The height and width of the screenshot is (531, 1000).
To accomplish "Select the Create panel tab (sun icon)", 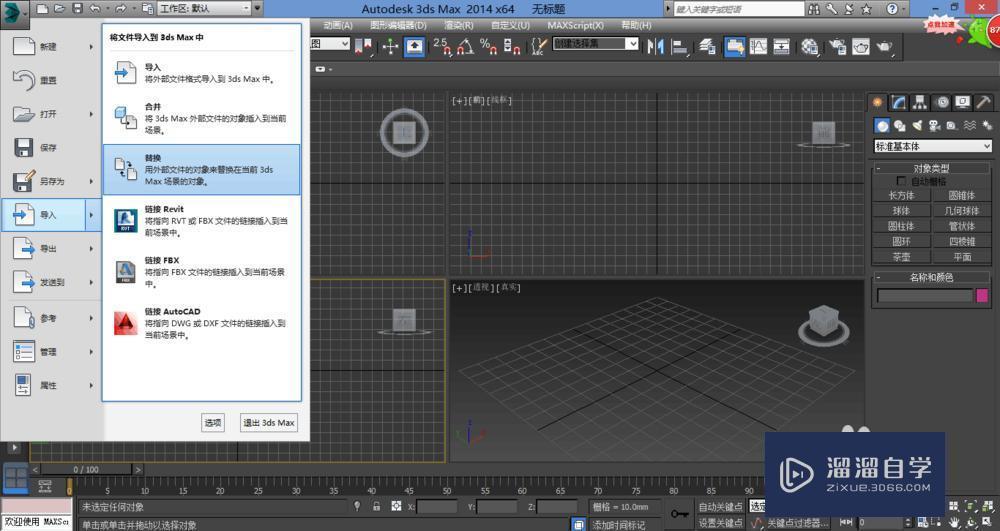I will pos(878,102).
